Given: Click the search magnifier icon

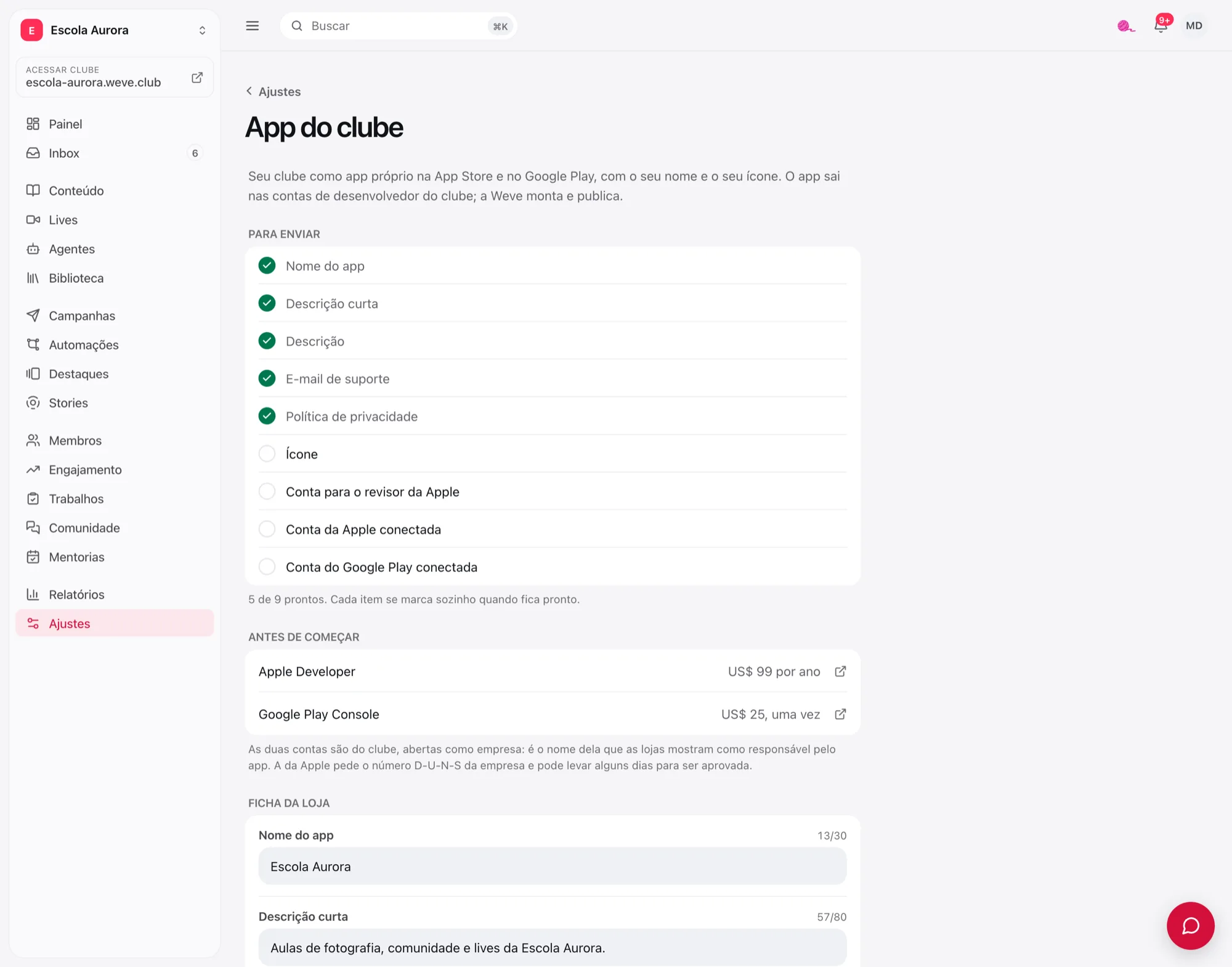Looking at the screenshot, I should tap(297, 26).
